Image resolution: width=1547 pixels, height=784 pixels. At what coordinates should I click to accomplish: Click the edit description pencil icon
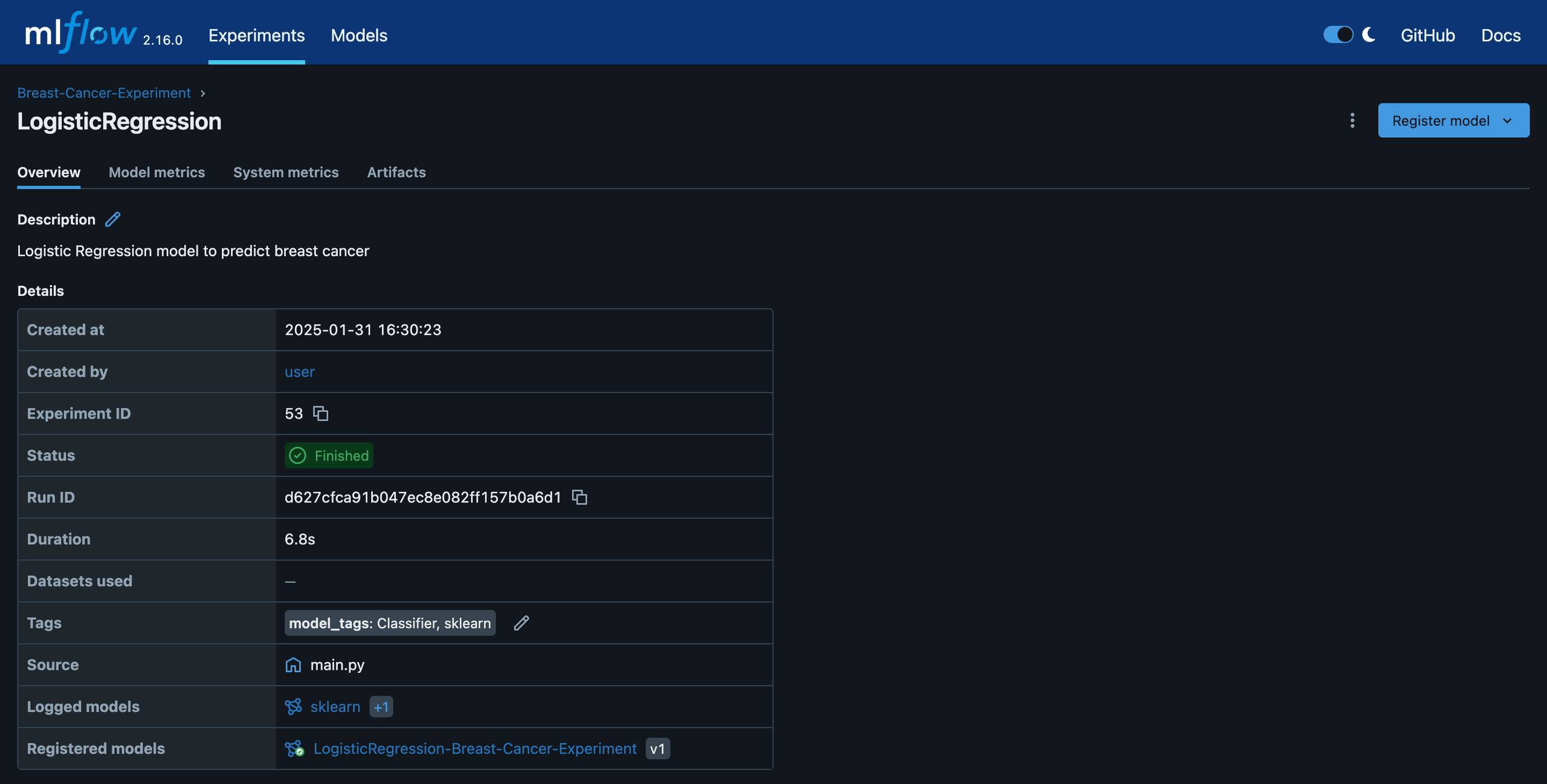(x=112, y=219)
